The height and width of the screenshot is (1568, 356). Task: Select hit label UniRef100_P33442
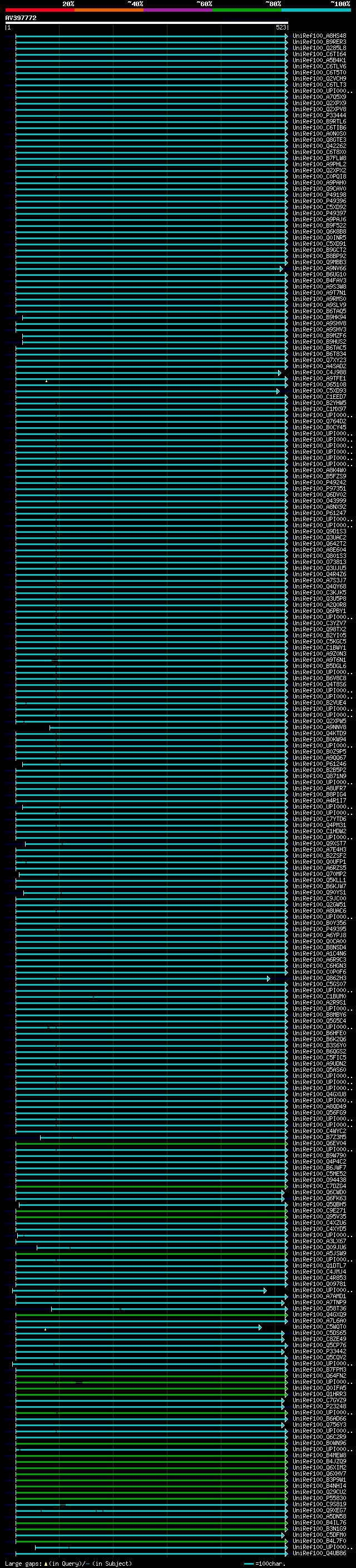pos(319,1351)
